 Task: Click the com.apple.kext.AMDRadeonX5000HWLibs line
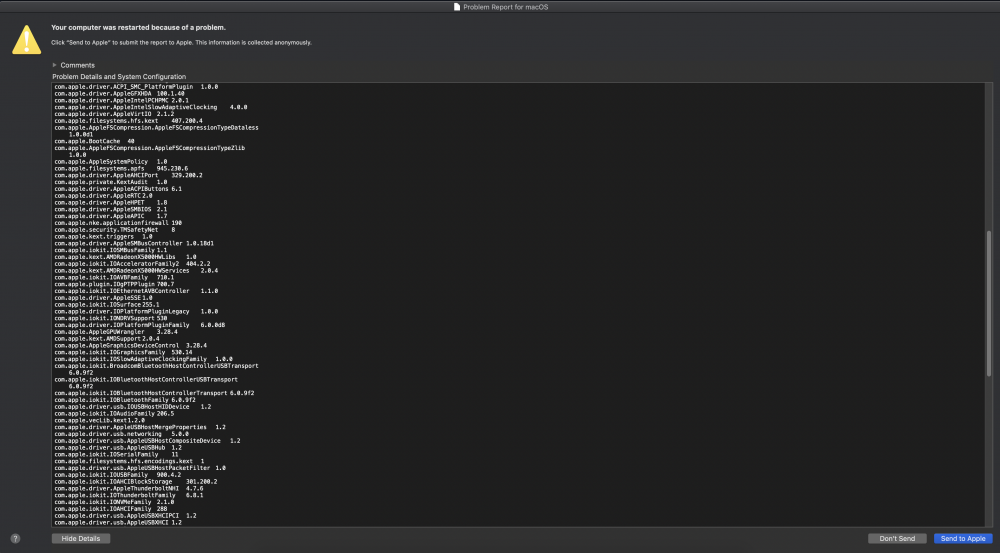tap(125, 257)
